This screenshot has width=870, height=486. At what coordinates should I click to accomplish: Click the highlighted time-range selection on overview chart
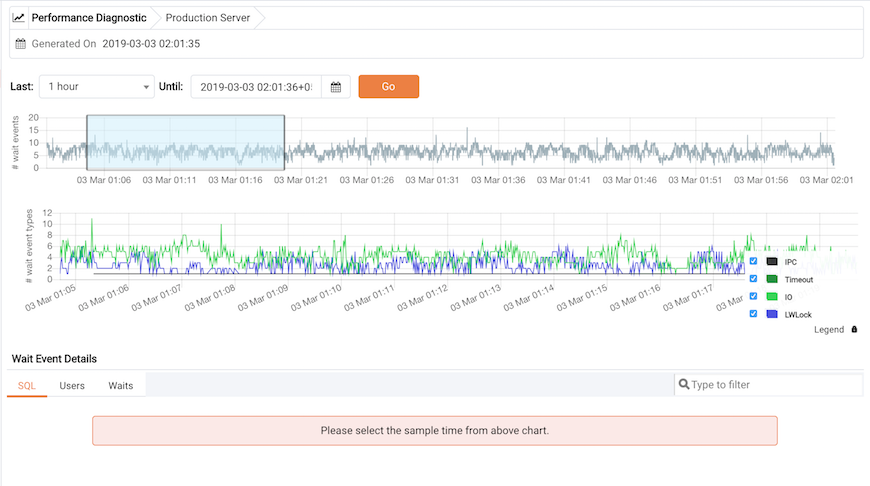[x=185, y=143]
